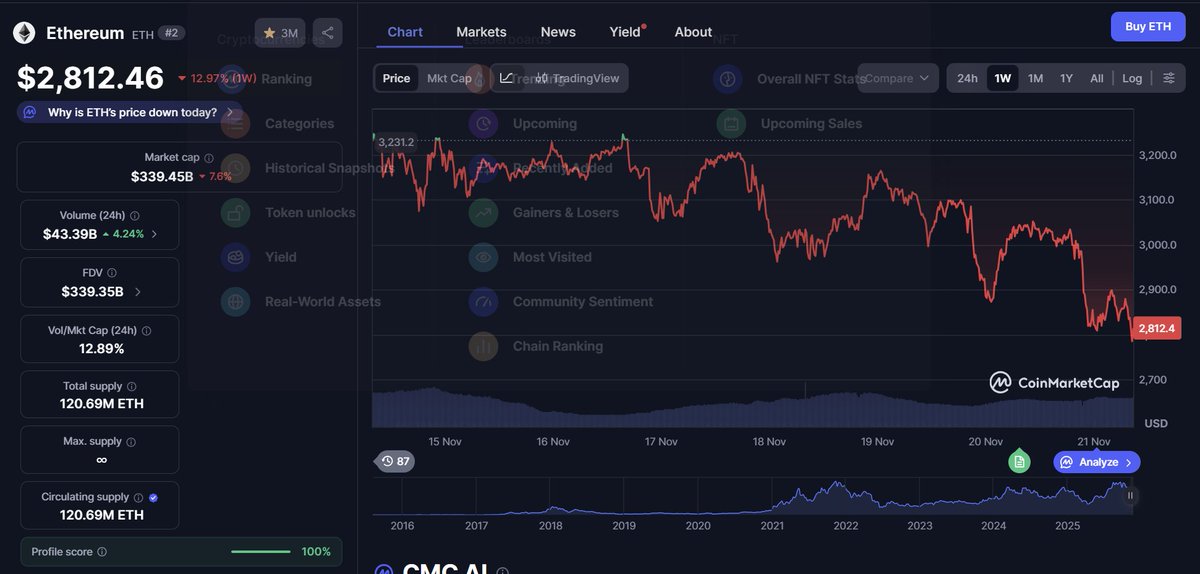Image resolution: width=1200 pixels, height=574 pixels.
Task: Open the News tab
Action: [558, 32]
